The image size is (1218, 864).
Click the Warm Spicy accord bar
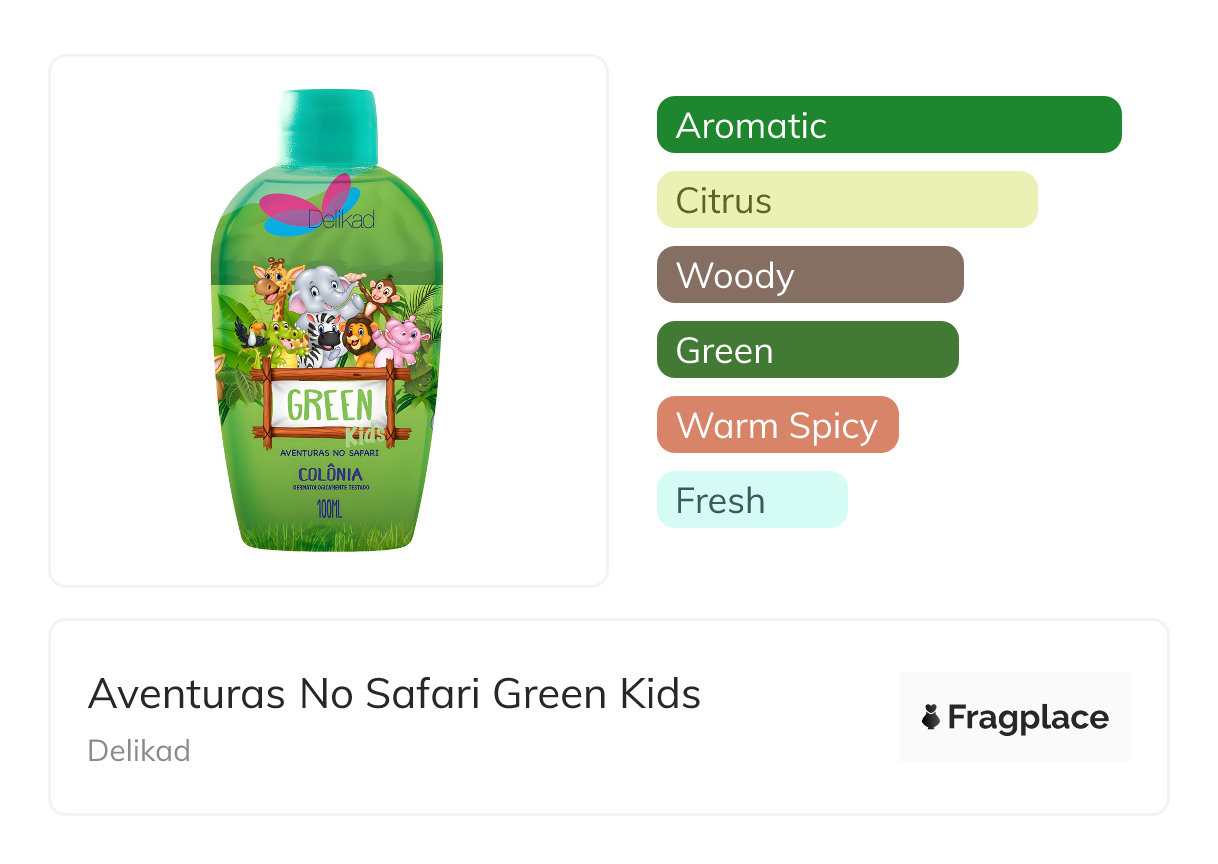[777, 425]
